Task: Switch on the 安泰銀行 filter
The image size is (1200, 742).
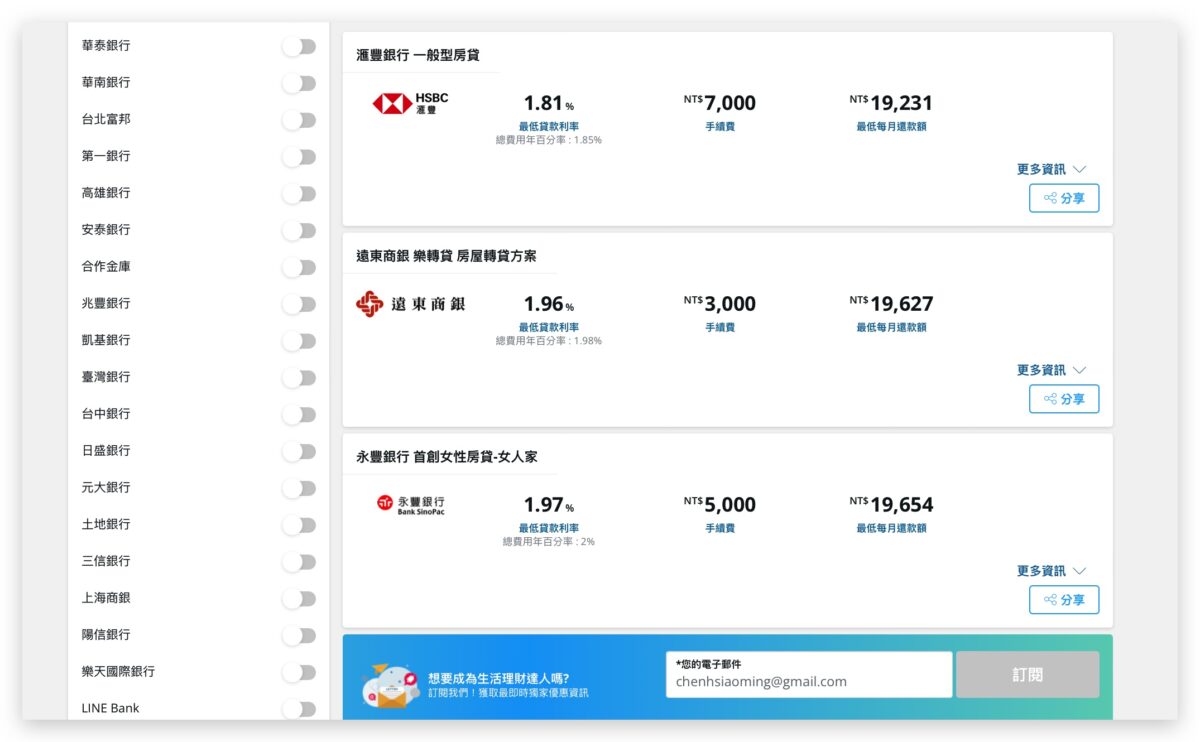Action: (299, 230)
